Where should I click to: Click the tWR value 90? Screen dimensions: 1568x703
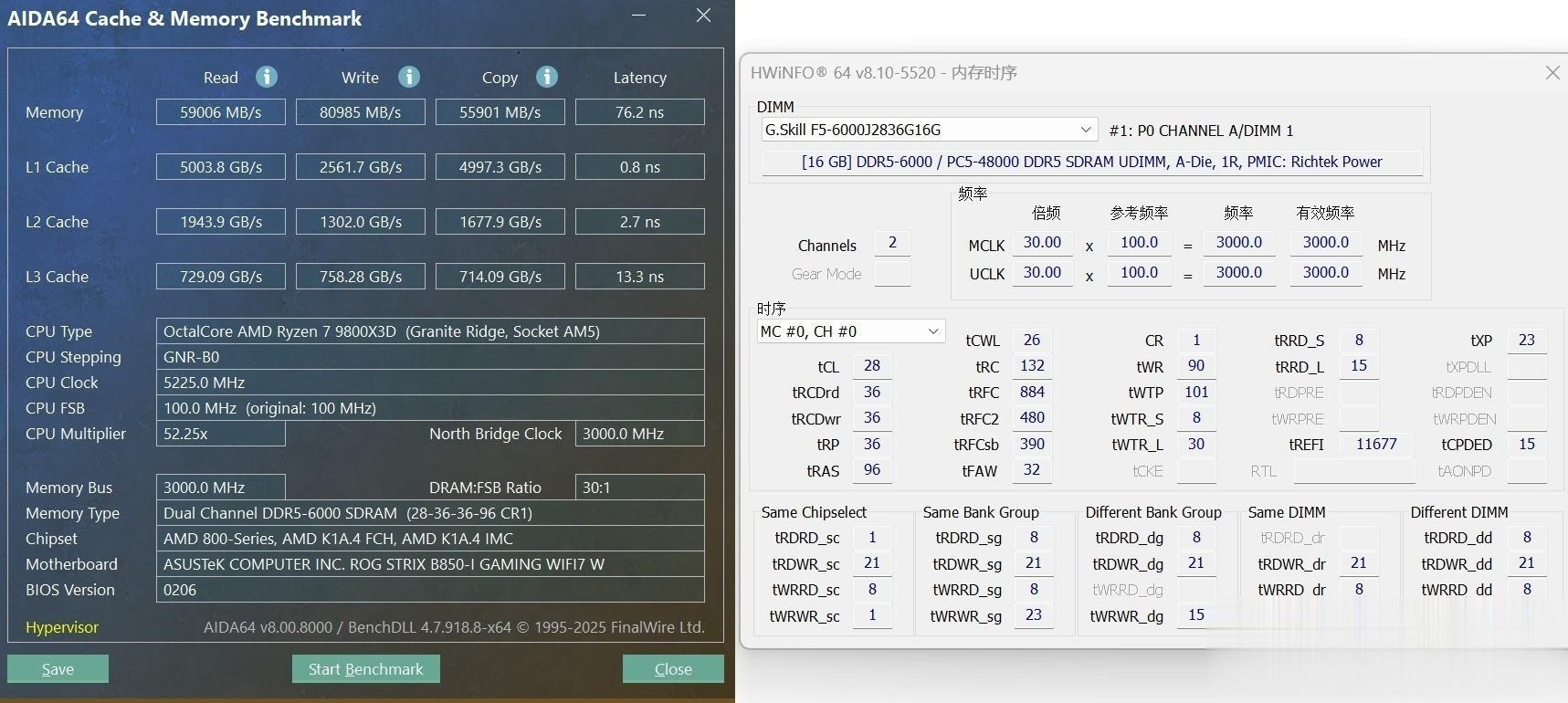pos(1196,366)
